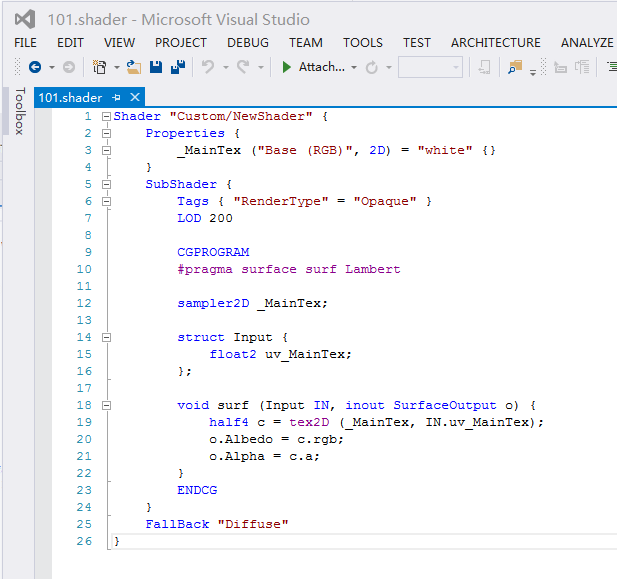Open the empty solution configurations combo box

tap(430, 67)
